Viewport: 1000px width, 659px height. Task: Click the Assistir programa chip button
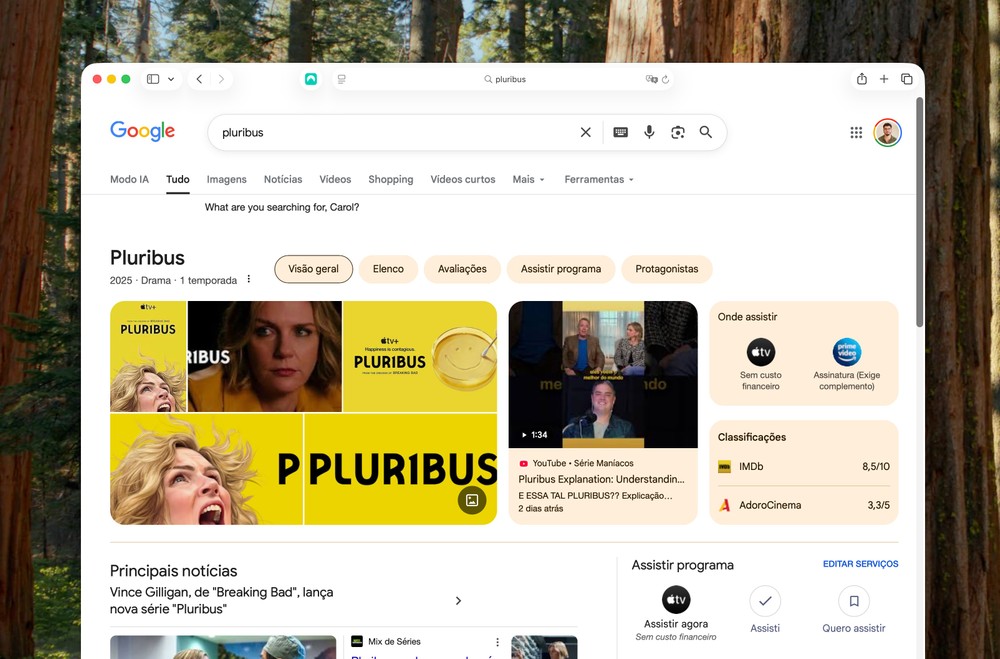point(560,269)
